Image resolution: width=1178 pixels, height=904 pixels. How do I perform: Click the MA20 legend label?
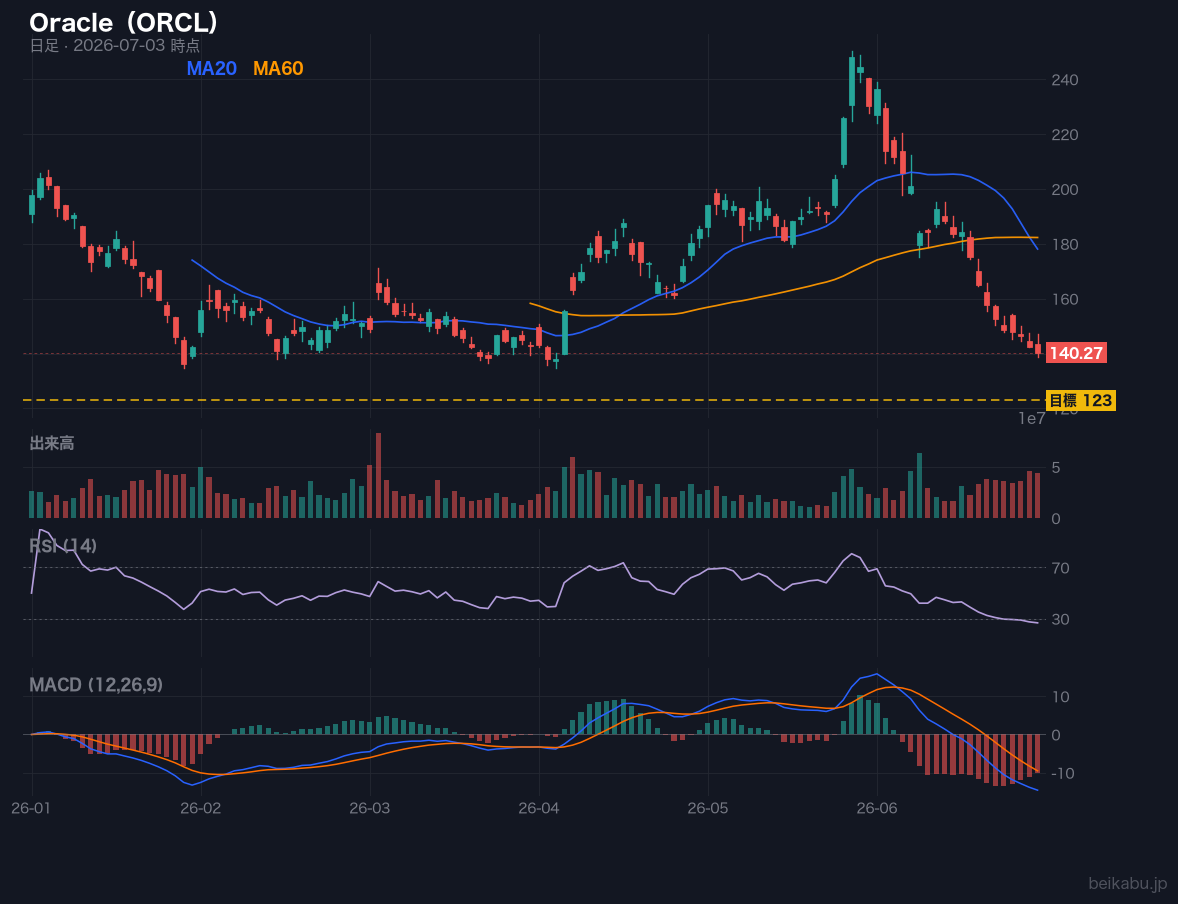pyautogui.click(x=211, y=68)
